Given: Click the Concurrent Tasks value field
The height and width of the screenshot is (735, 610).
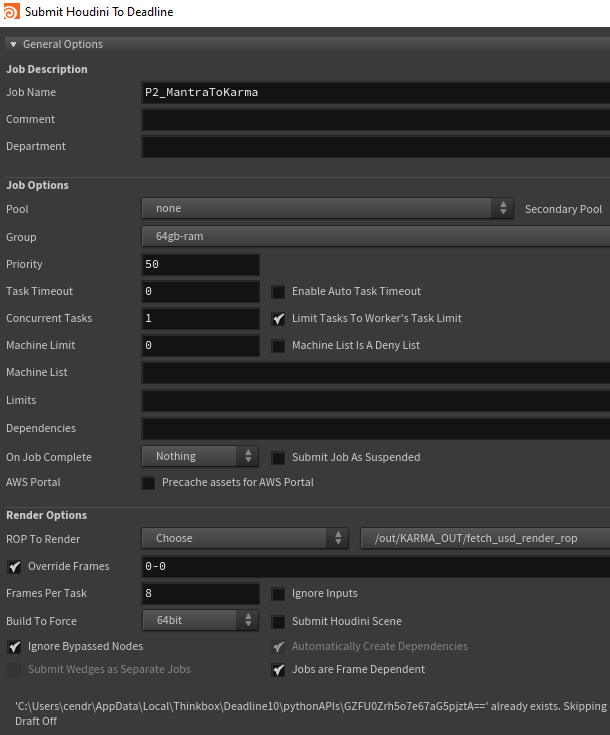Looking at the screenshot, I should click(x=200, y=318).
